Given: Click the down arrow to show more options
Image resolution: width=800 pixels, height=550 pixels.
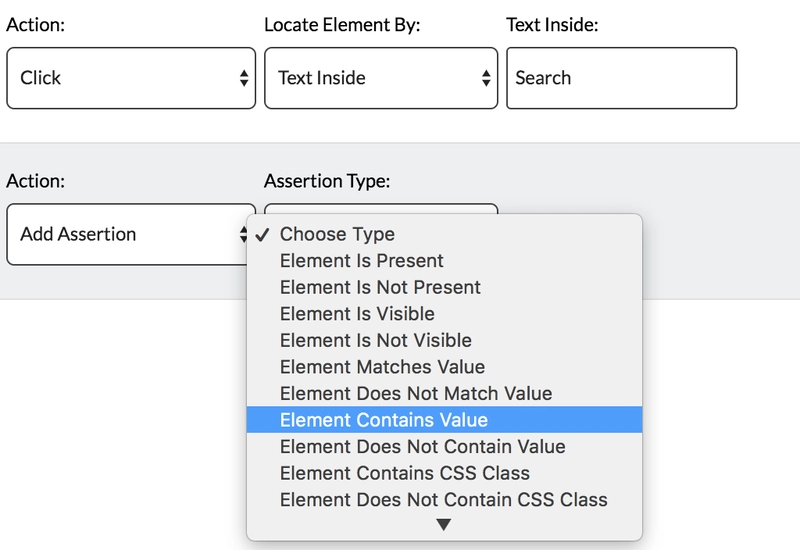Looking at the screenshot, I should 444,524.
